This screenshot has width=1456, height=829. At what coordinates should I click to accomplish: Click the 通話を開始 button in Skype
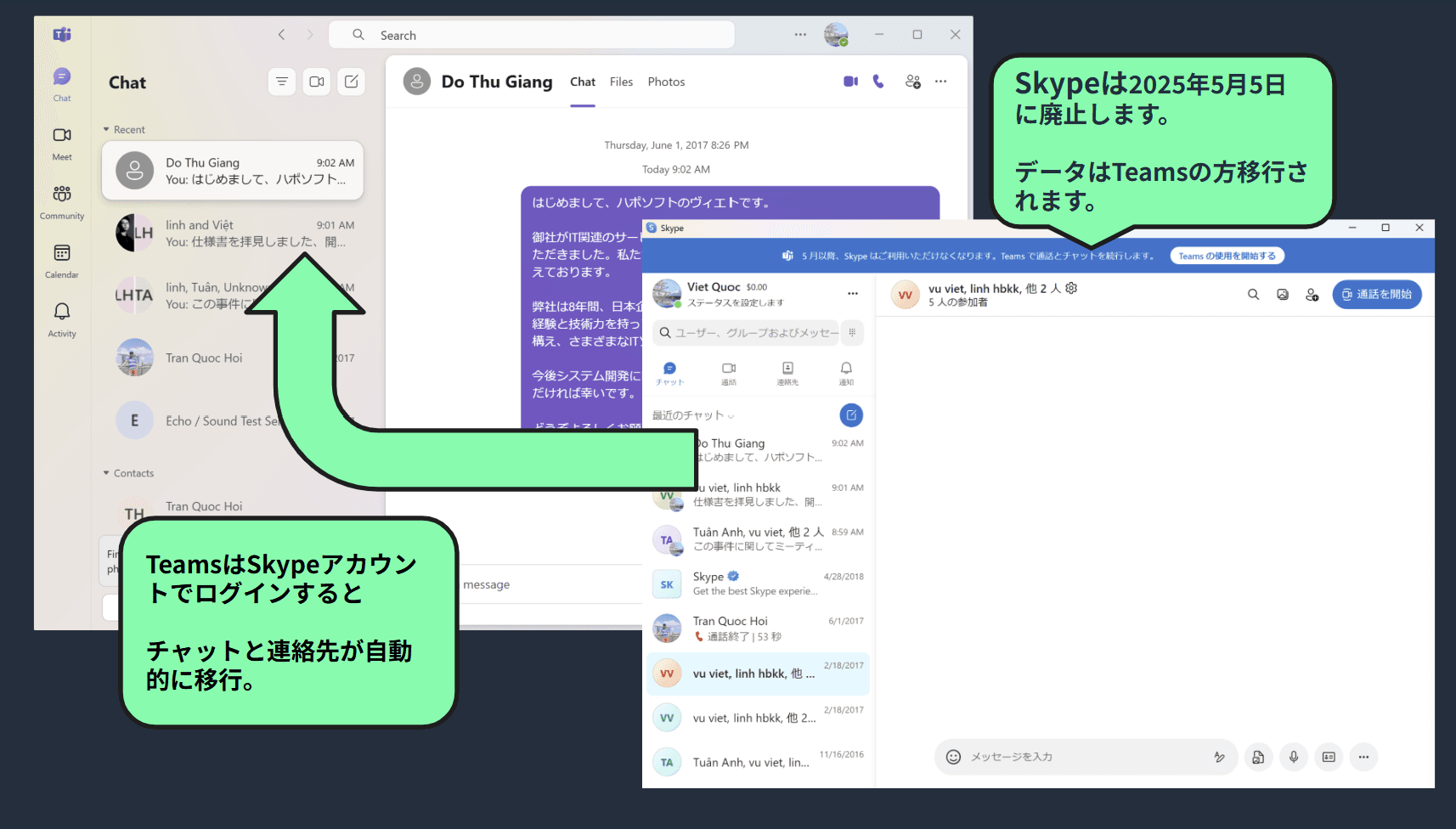1377,295
